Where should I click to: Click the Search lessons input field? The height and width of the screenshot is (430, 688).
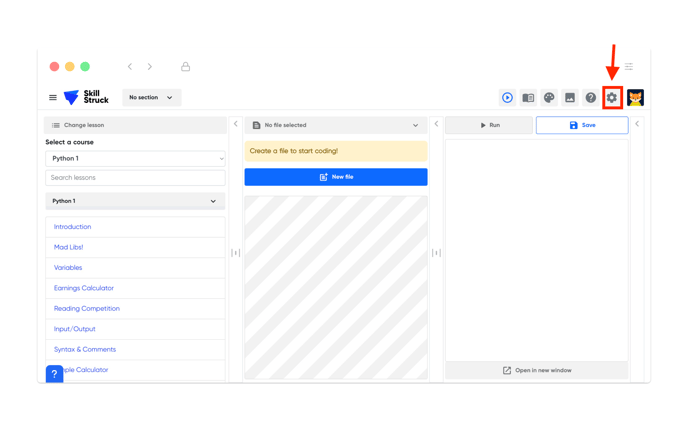[x=135, y=178]
